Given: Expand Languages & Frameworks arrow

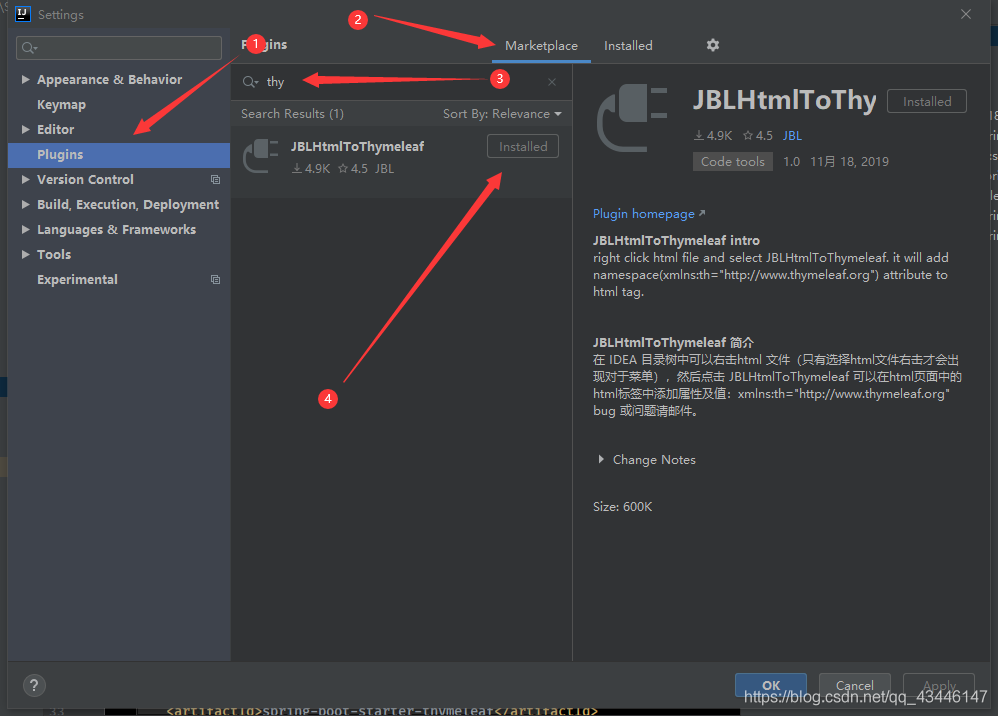Looking at the screenshot, I should pos(25,229).
